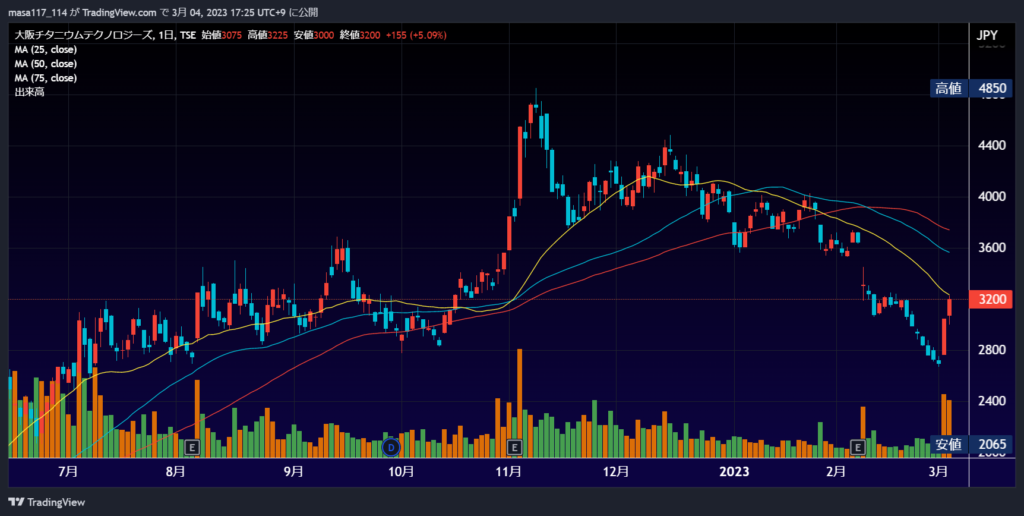The height and width of the screenshot is (516, 1024).
Task: Select the MA (75, close) indicator legend
Action: point(46,78)
